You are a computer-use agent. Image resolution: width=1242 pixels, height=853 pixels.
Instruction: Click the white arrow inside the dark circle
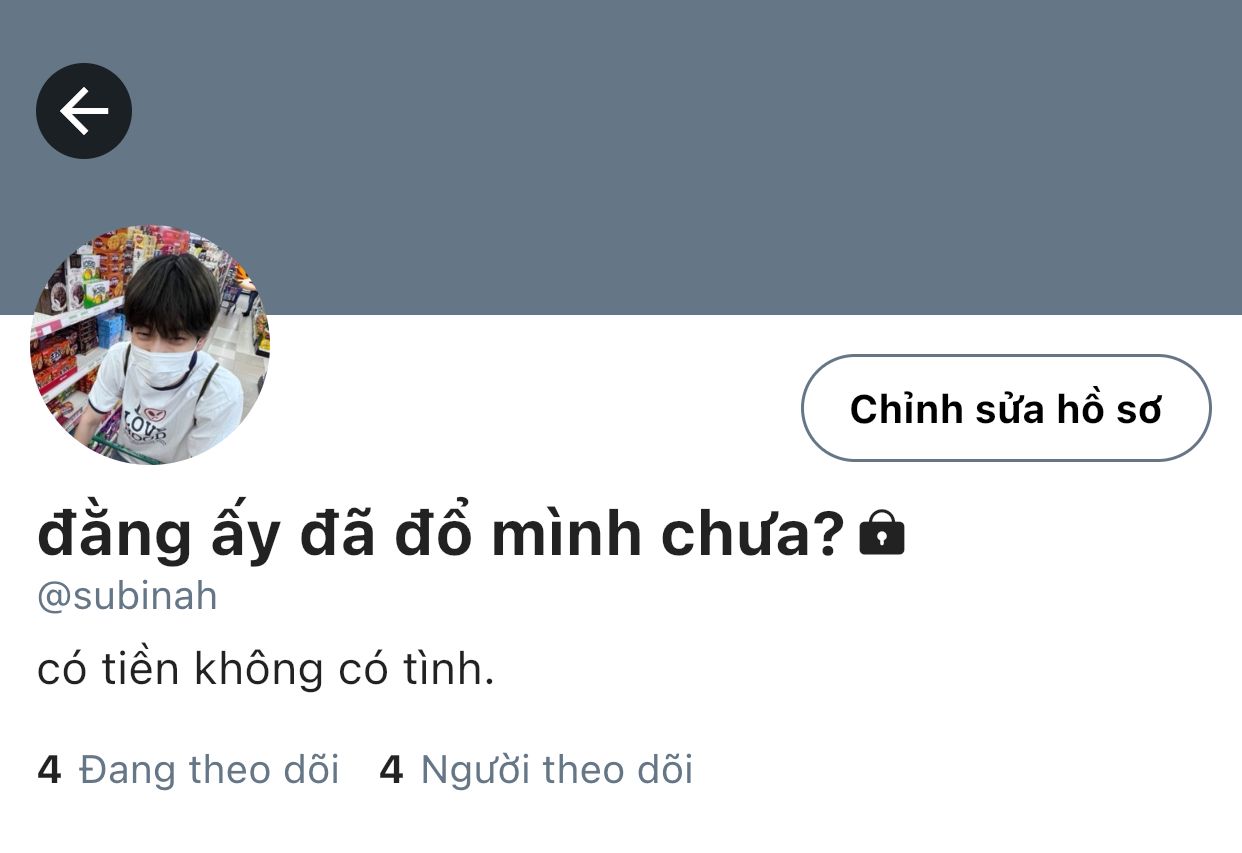84,110
